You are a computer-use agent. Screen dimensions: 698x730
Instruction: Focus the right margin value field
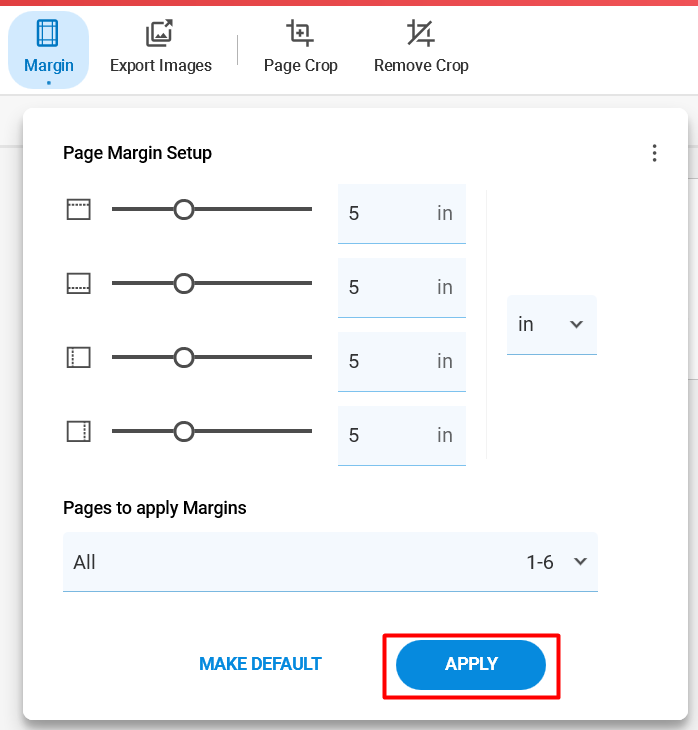point(402,436)
